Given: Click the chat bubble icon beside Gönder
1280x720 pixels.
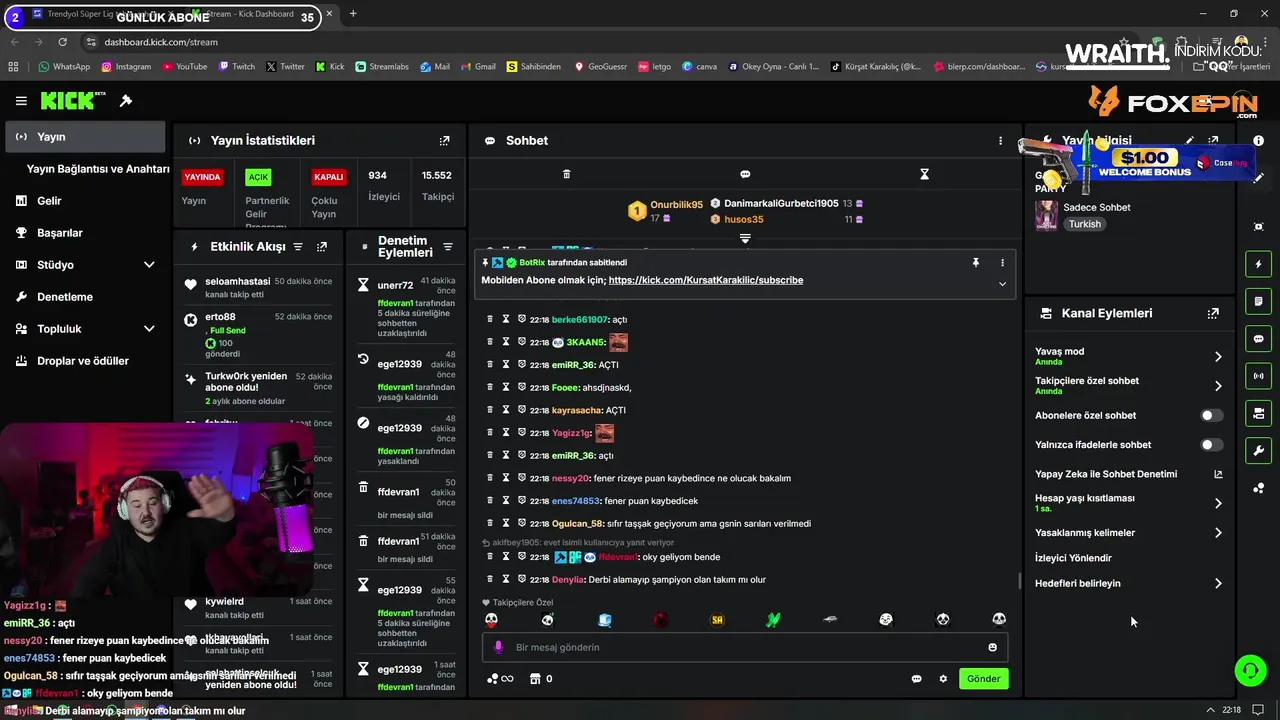Looking at the screenshot, I should (916, 679).
